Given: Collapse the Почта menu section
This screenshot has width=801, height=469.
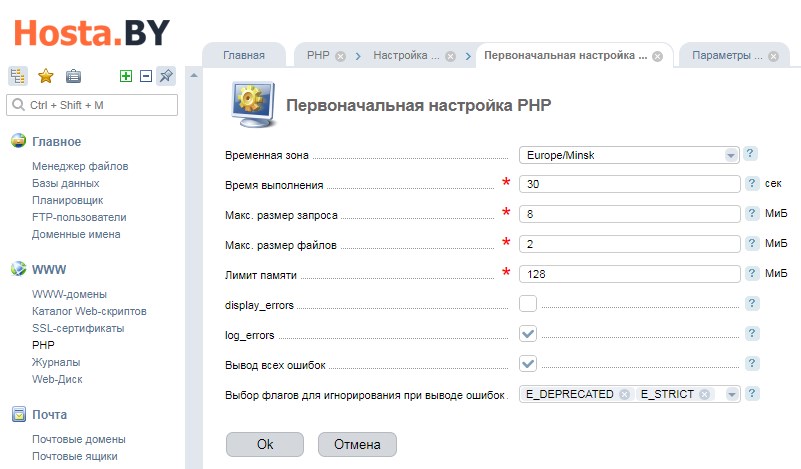Looking at the screenshot, I should click(50, 414).
